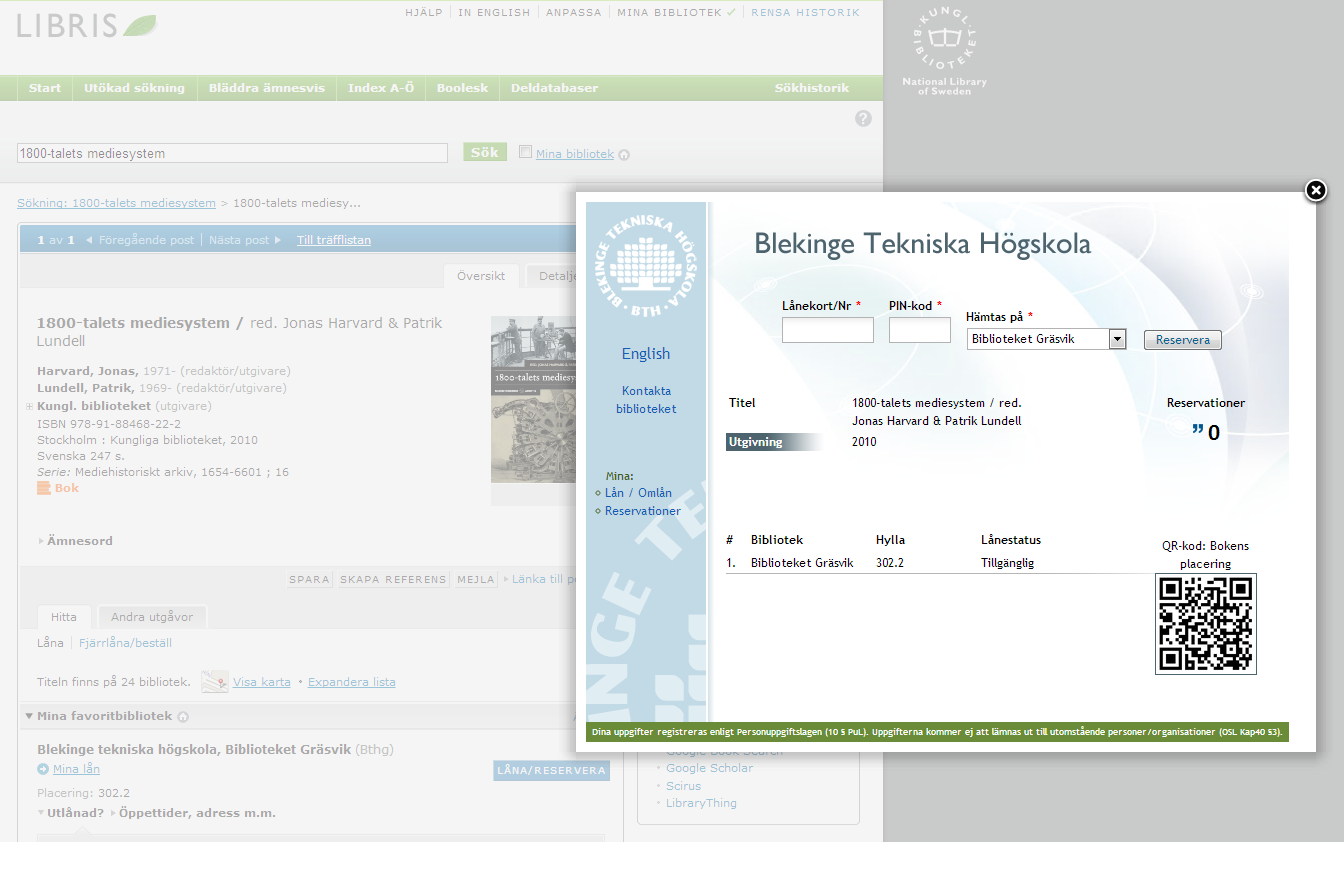Open HJÄLP link in header

pos(424,13)
